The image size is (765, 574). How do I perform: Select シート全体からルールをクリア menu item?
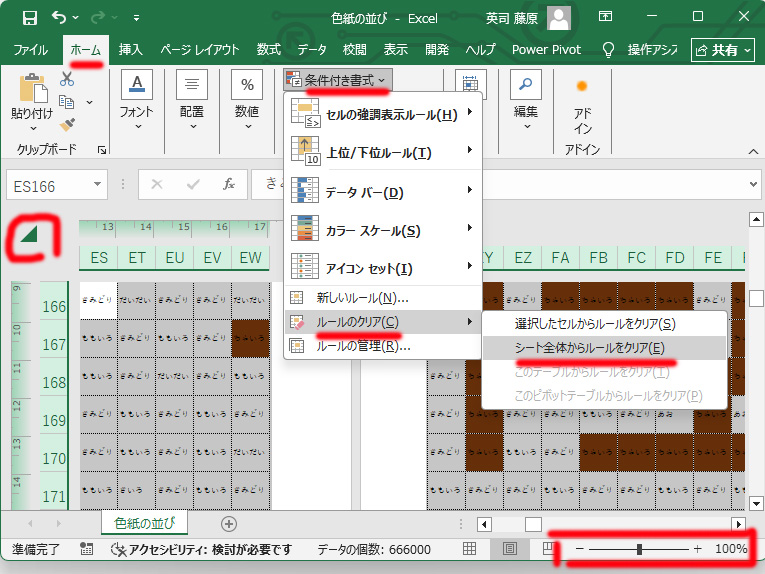588,347
